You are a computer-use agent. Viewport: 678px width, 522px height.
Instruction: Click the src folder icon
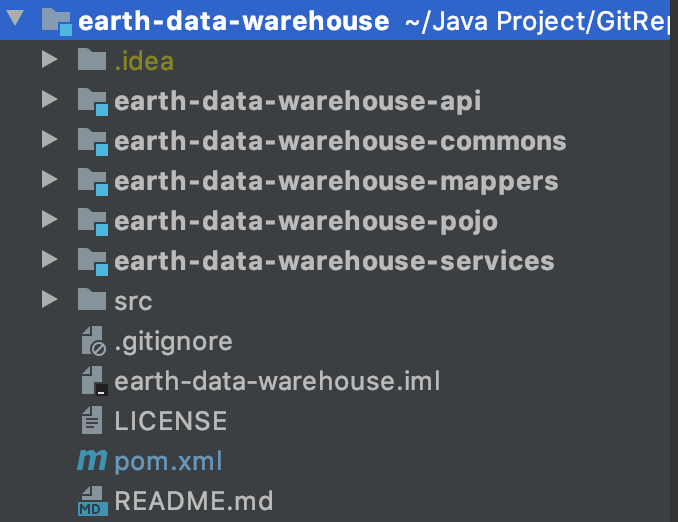tap(92, 299)
